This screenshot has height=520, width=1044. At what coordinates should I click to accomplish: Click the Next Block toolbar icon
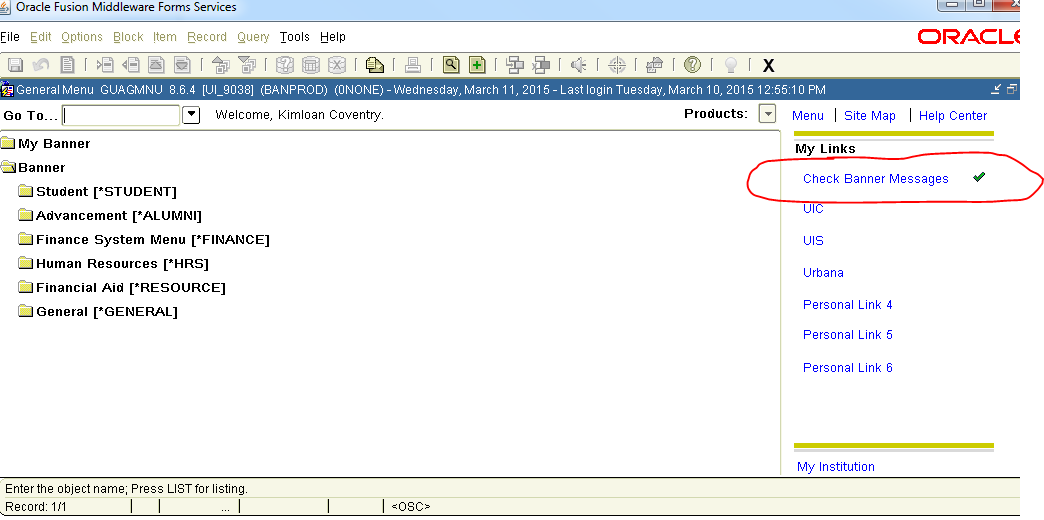[x=247, y=65]
